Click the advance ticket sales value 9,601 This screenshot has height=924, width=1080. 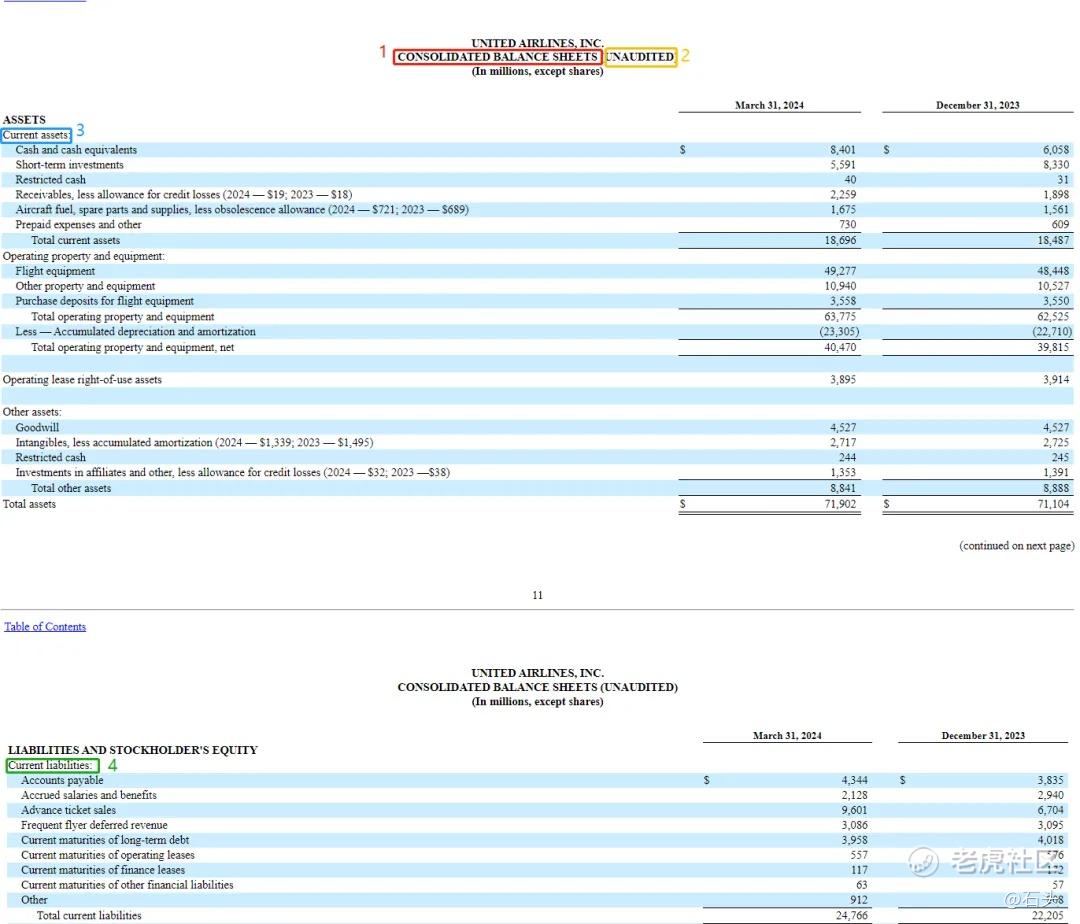point(854,810)
